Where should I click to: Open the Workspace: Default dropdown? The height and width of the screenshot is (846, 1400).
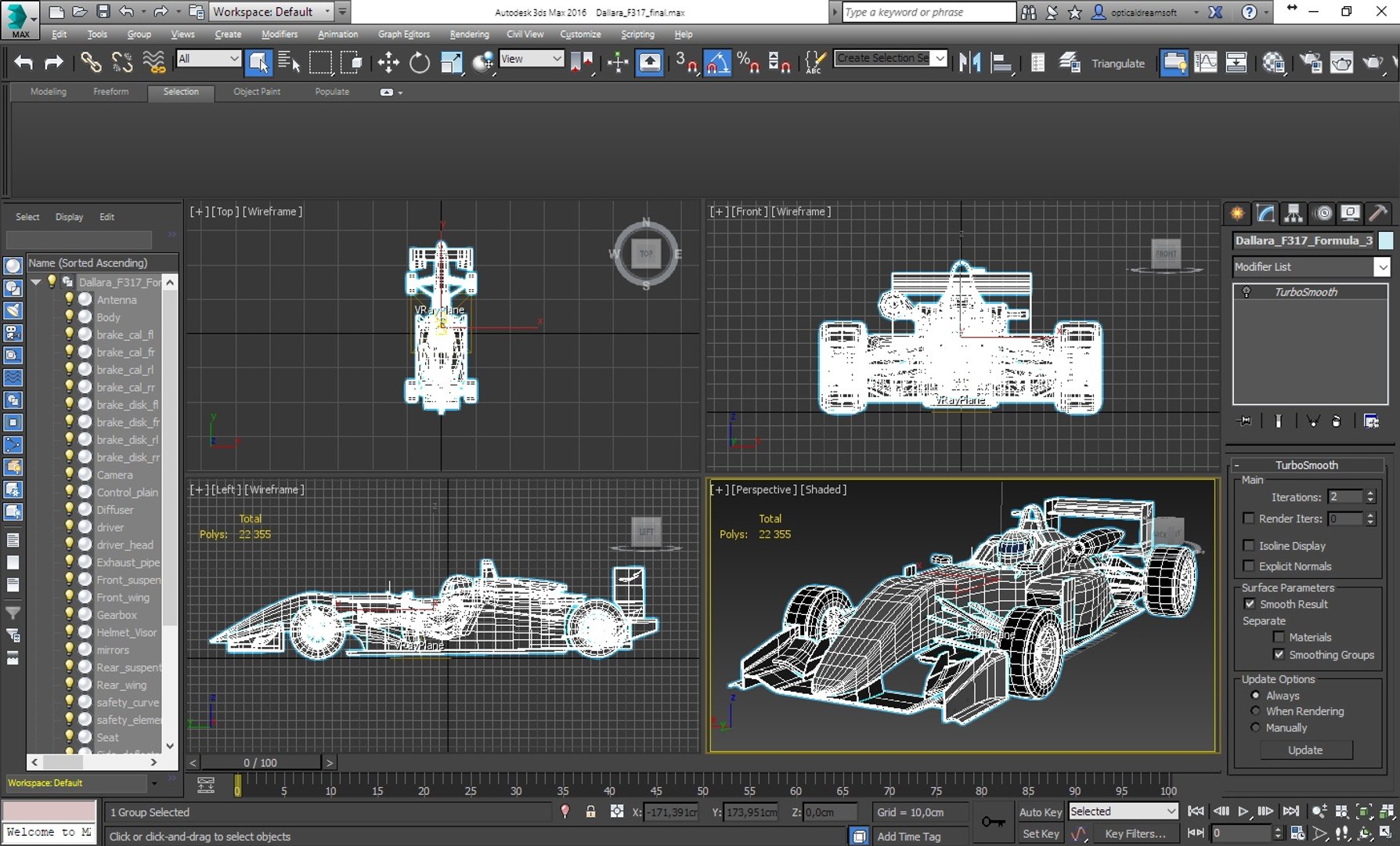(271, 12)
